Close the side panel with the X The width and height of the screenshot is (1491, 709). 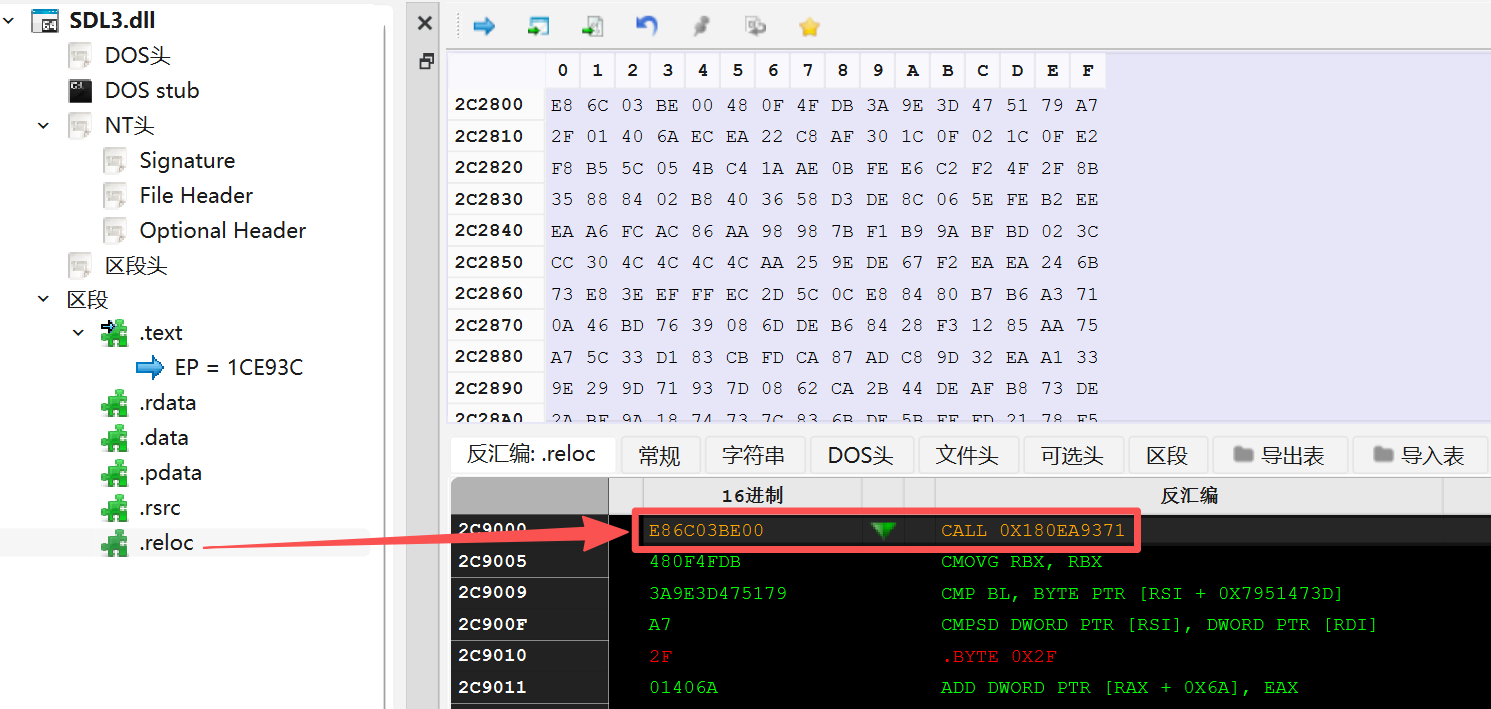[x=425, y=23]
